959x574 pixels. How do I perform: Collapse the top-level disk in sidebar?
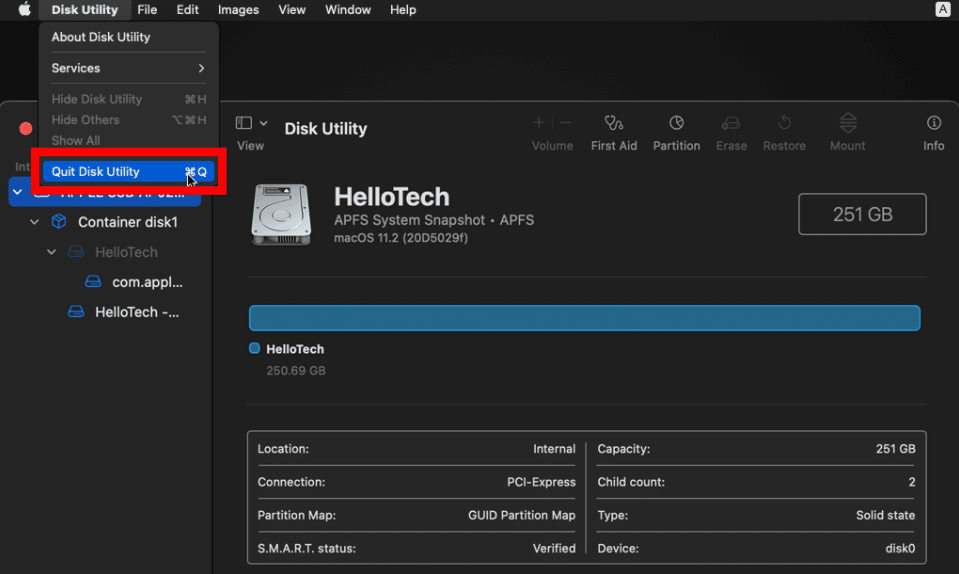point(17,192)
